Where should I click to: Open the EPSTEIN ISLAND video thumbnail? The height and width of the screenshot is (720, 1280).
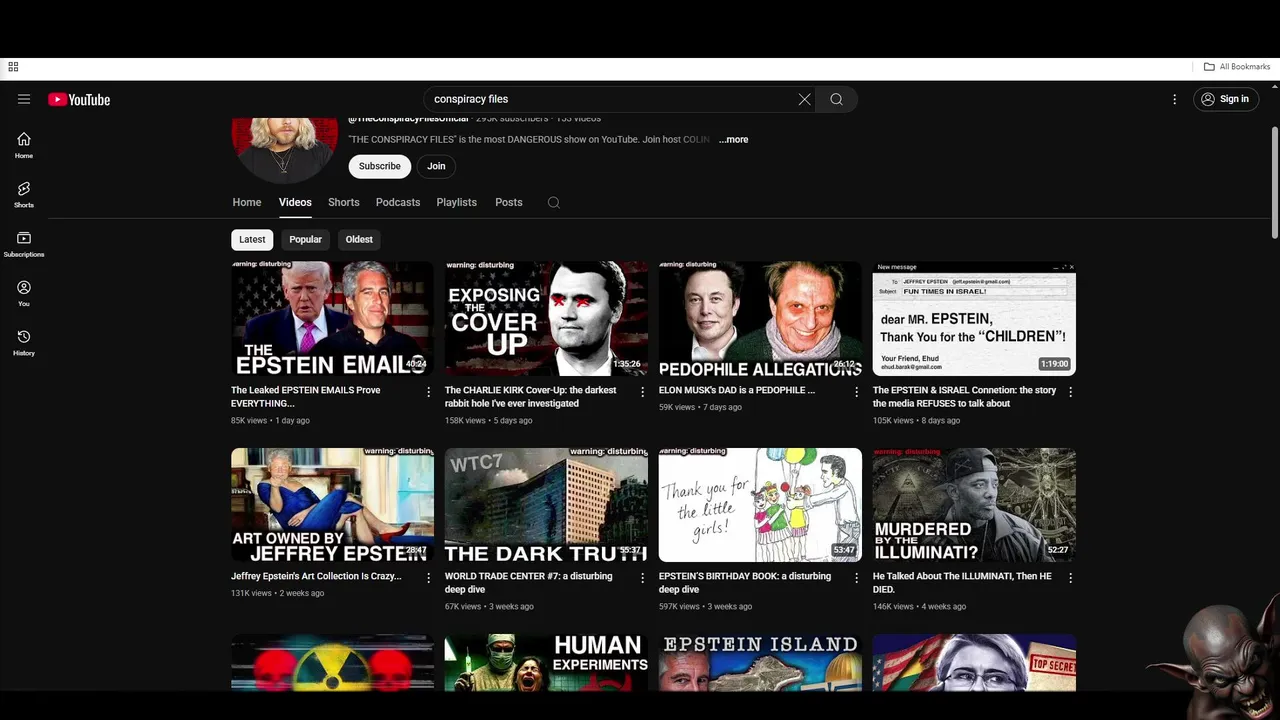coord(760,662)
